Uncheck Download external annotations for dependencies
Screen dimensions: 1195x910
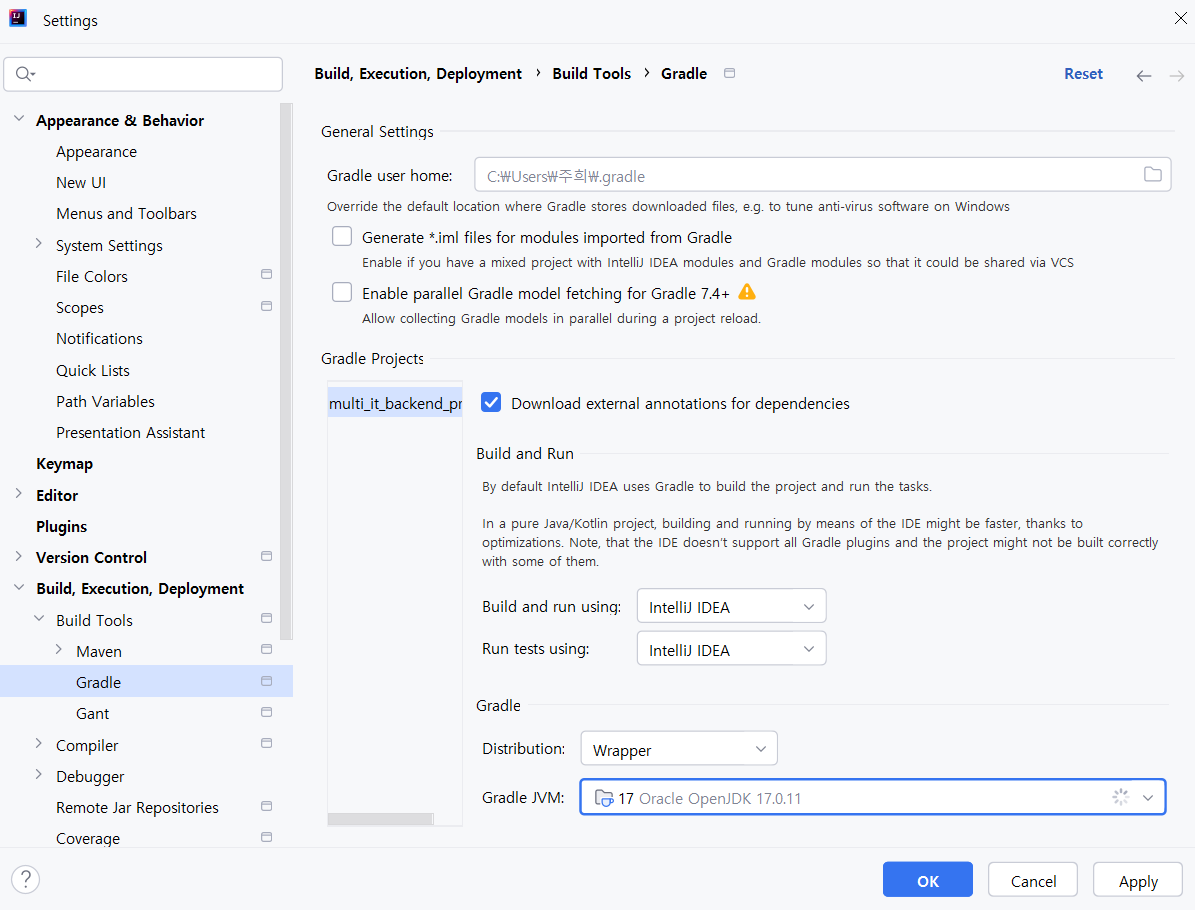click(492, 402)
